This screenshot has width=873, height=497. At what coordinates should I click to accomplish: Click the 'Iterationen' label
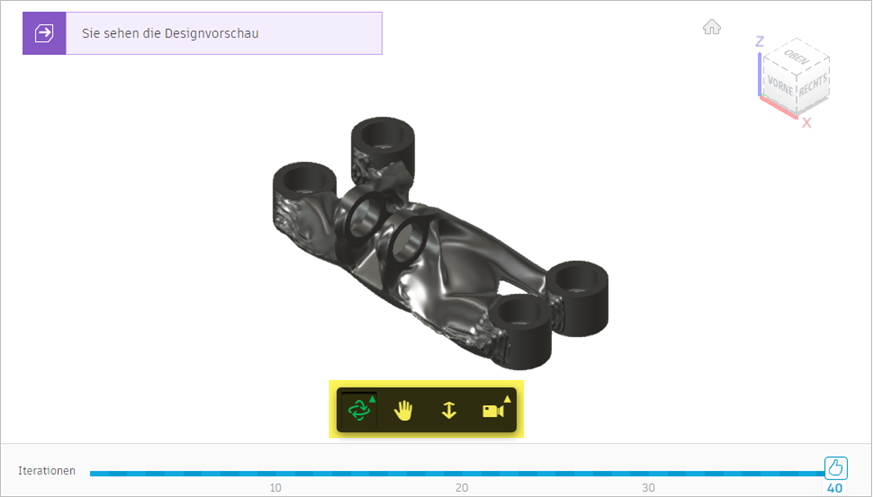(x=47, y=471)
